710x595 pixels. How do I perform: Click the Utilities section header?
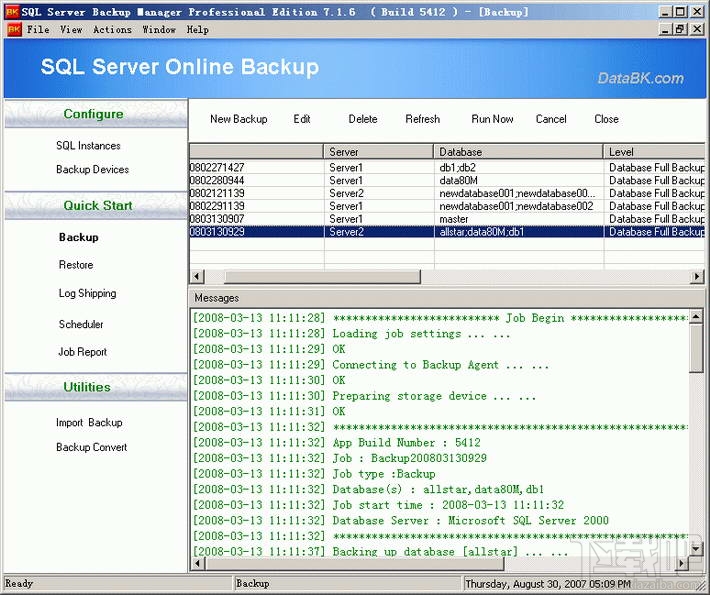pyautogui.click(x=96, y=387)
